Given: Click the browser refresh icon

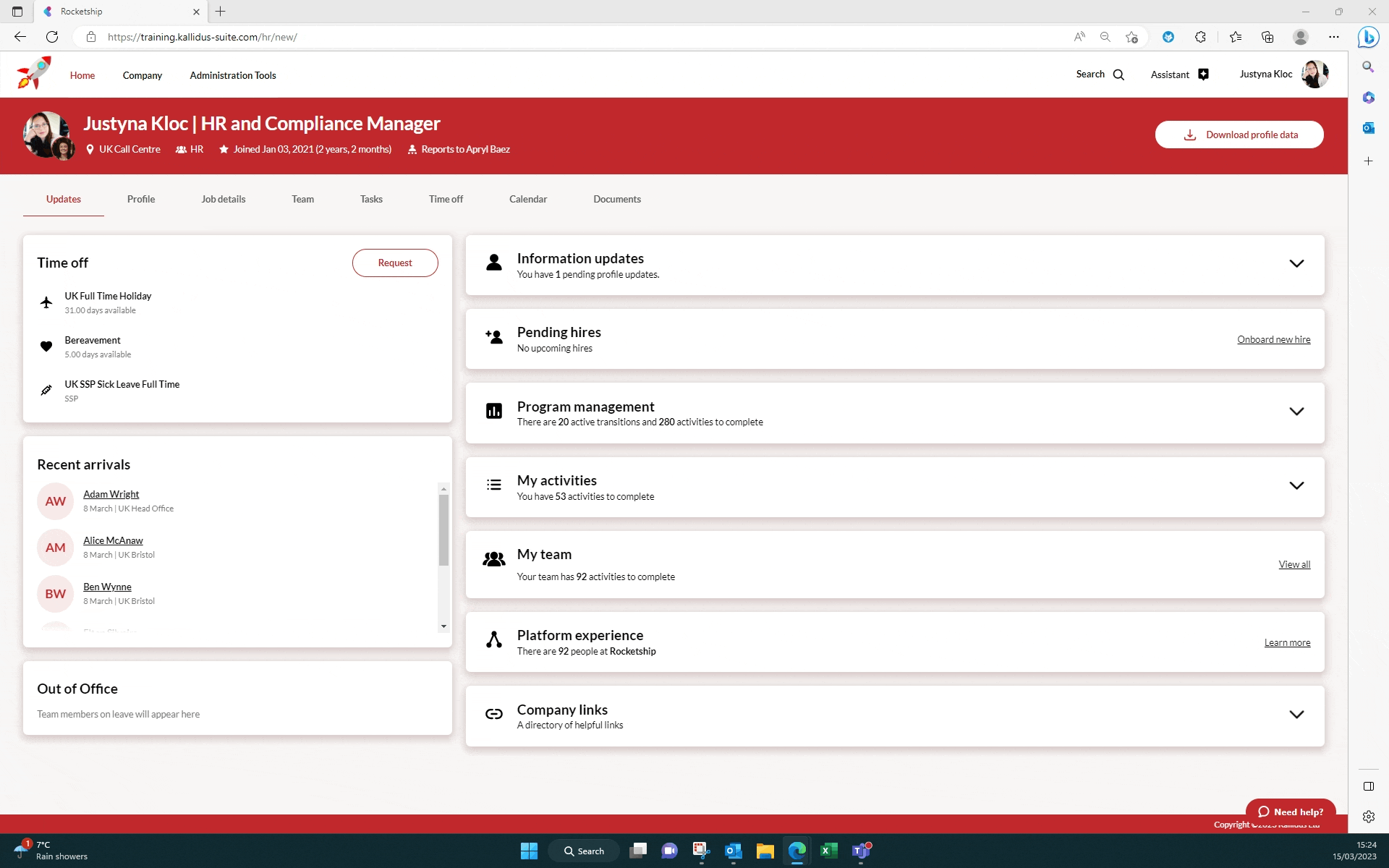Looking at the screenshot, I should point(52,37).
